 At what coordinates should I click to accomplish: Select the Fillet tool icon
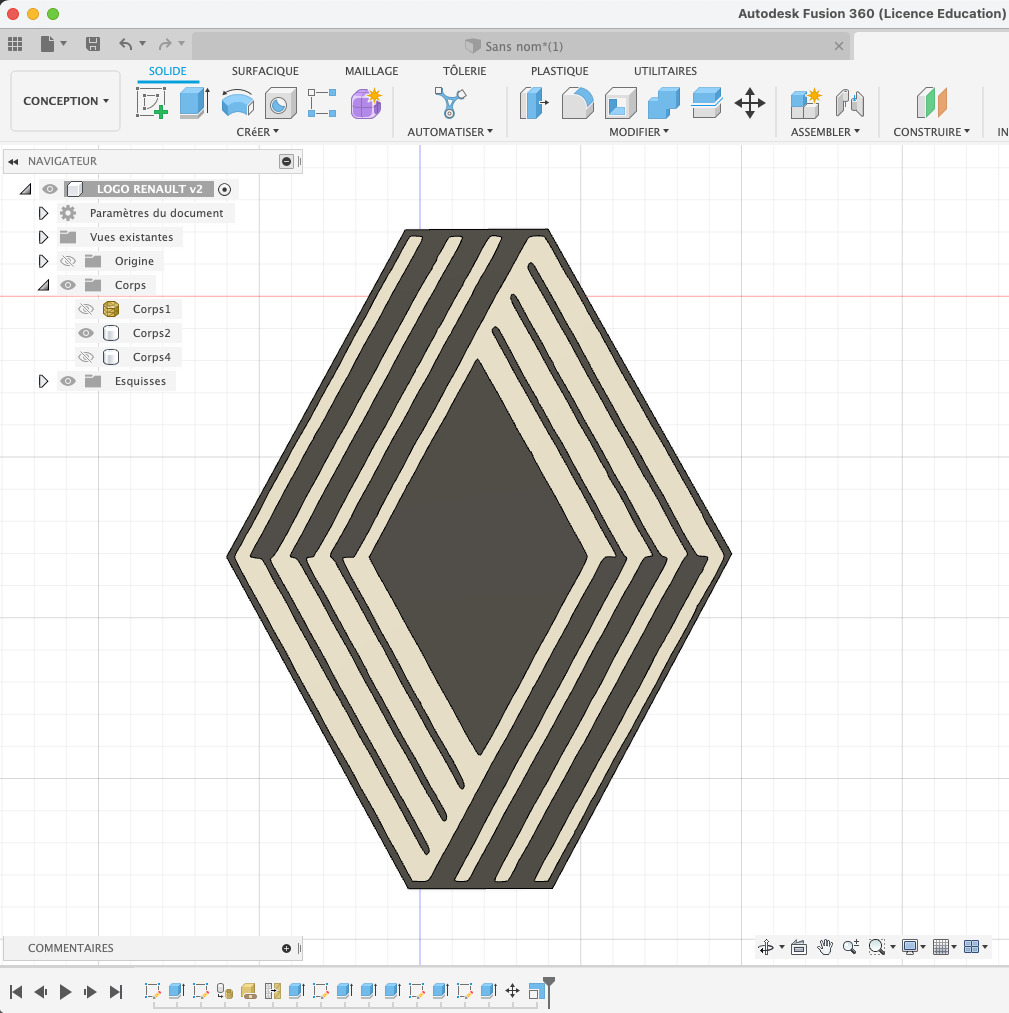(x=578, y=103)
